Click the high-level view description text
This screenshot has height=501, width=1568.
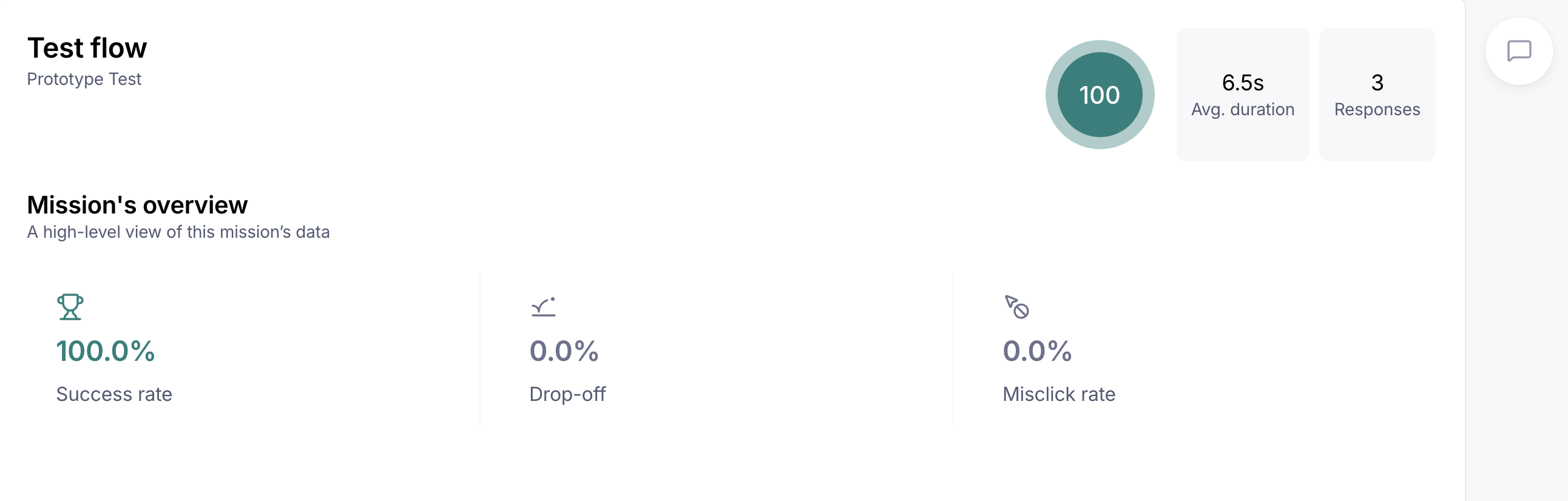[x=178, y=232]
